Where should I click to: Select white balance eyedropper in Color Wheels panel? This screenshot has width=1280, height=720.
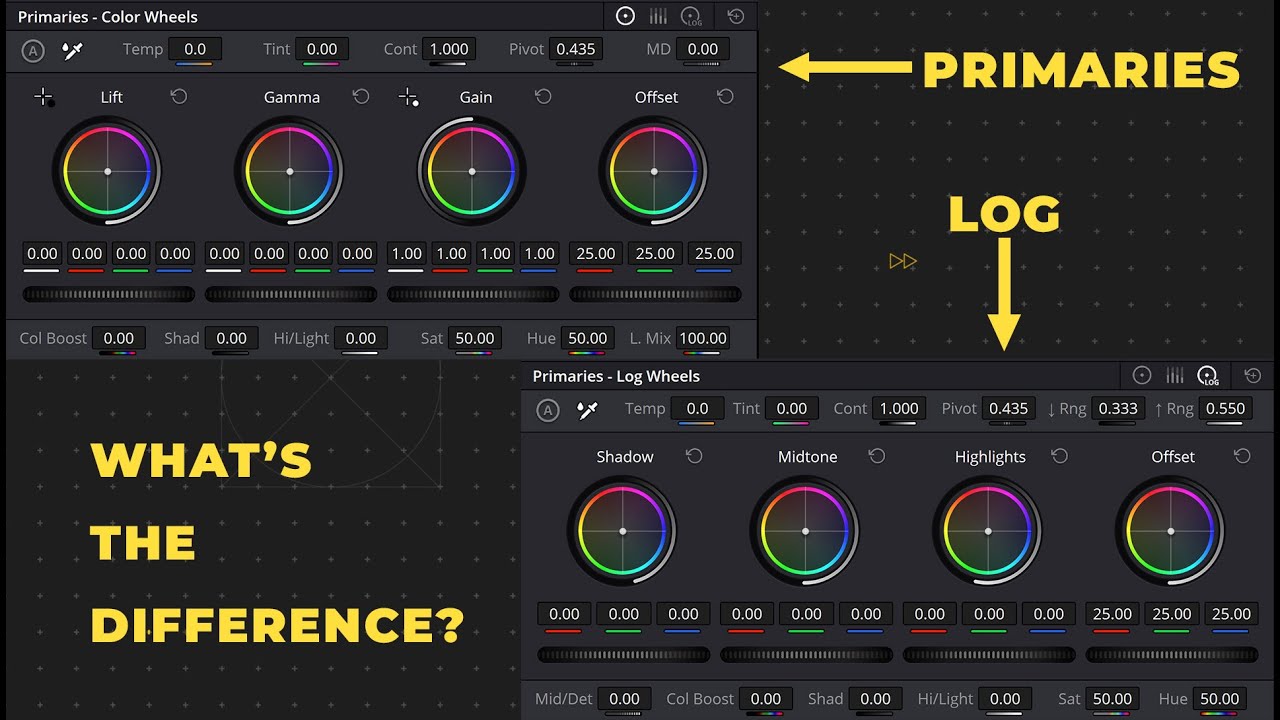point(72,50)
